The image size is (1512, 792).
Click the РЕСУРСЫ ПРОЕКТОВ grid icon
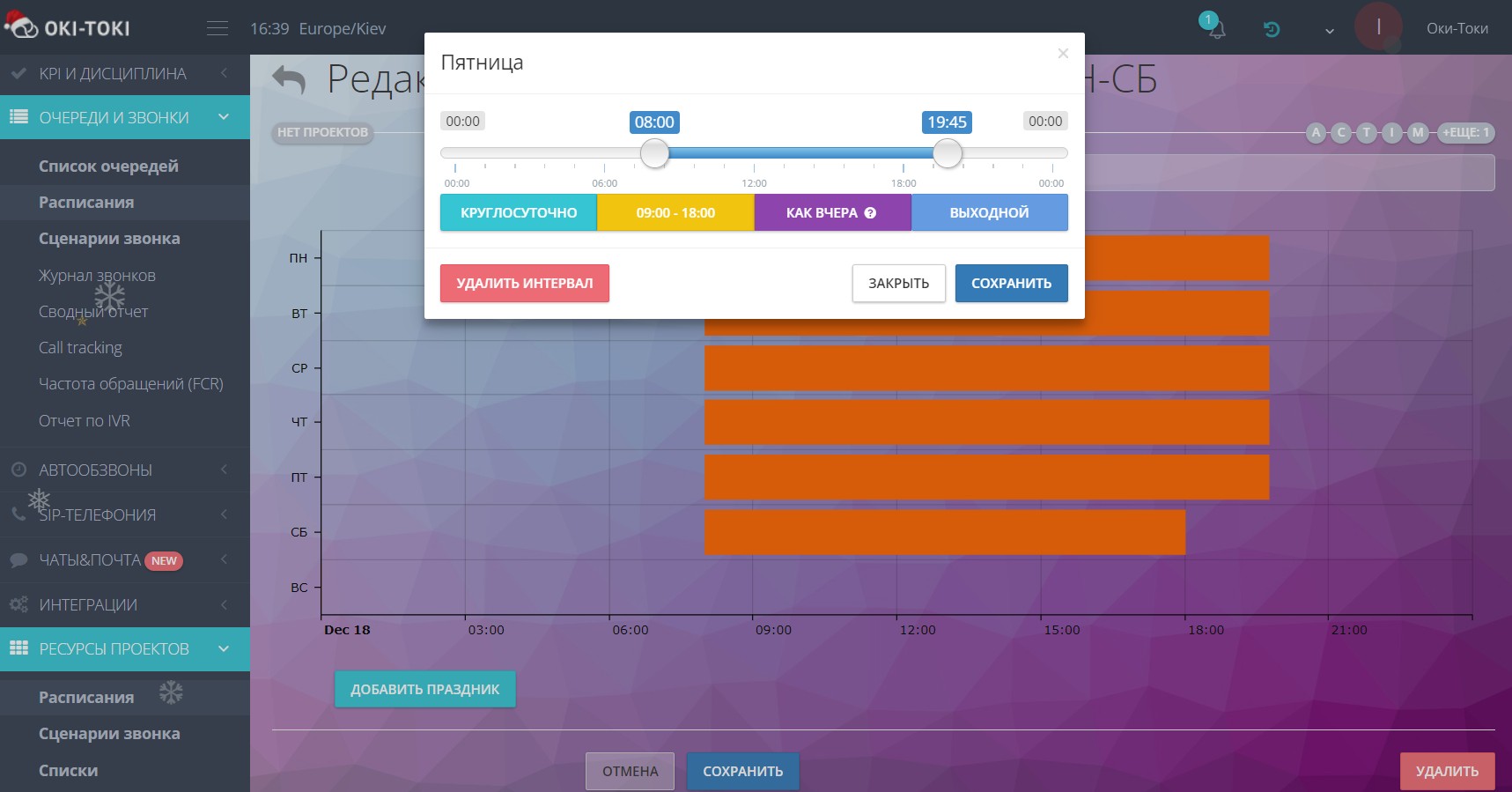click(x=18, y=648)
